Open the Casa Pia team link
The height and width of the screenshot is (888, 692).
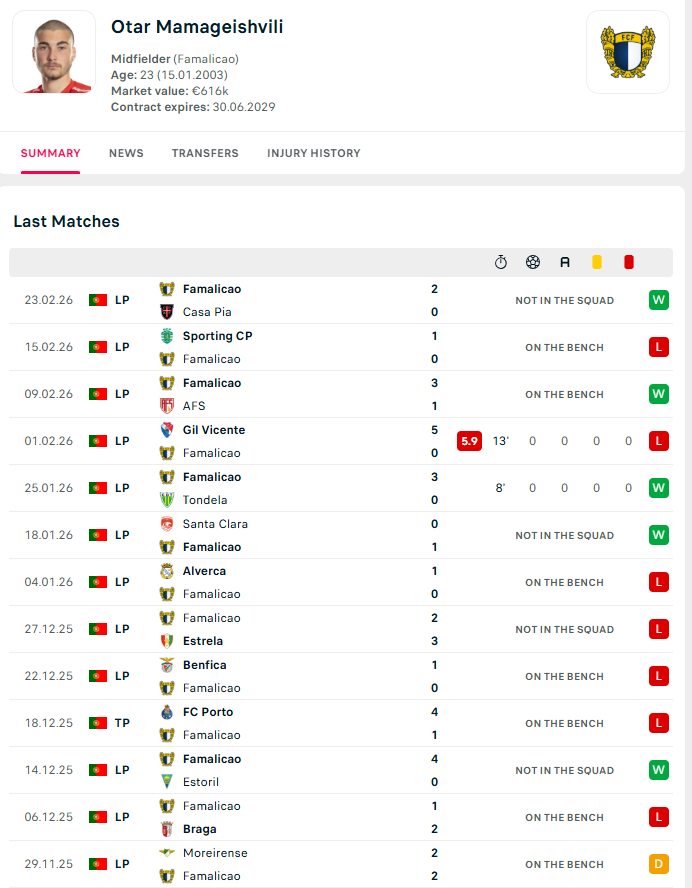point(207,312)
